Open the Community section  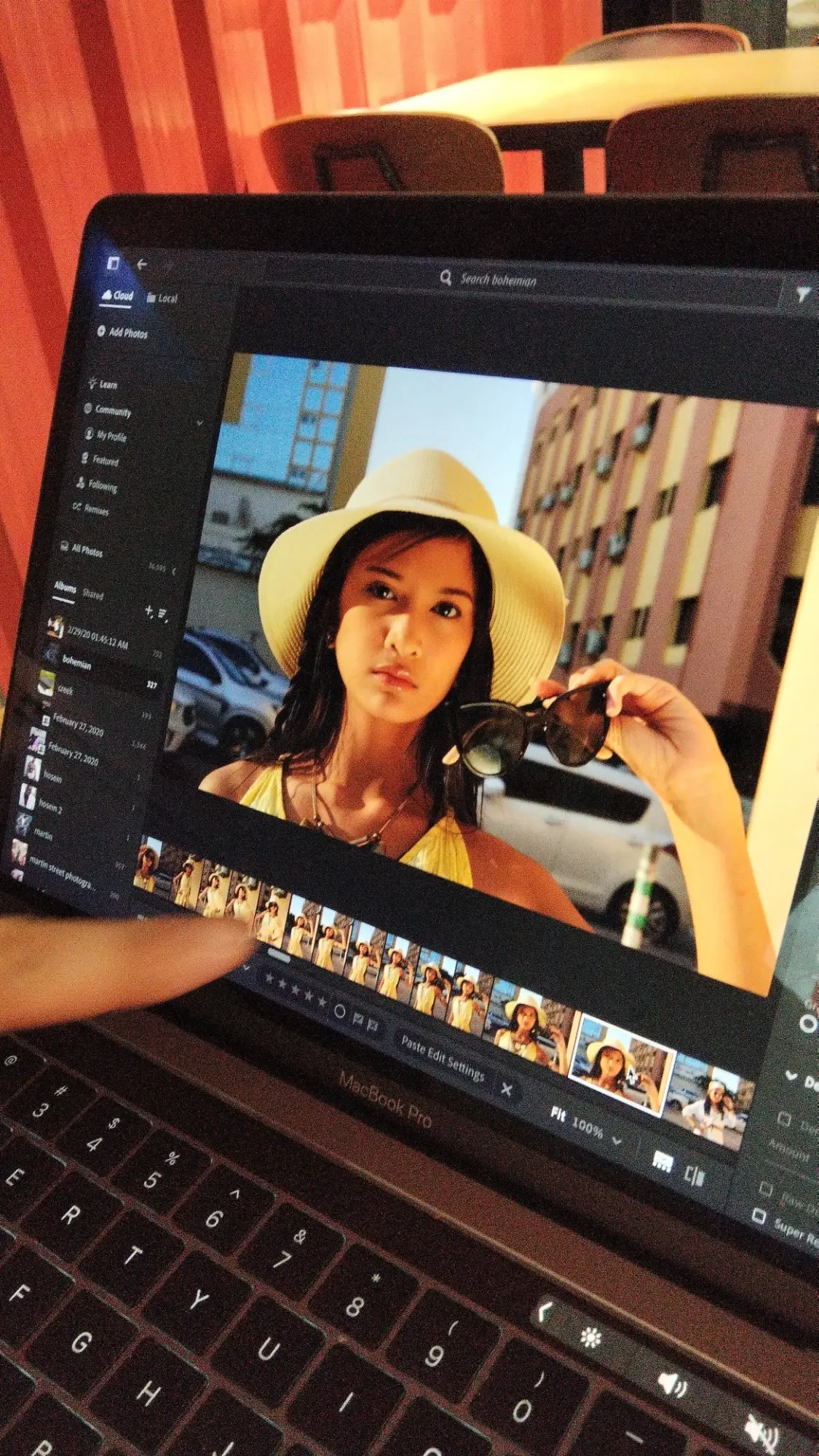[108, 410]
